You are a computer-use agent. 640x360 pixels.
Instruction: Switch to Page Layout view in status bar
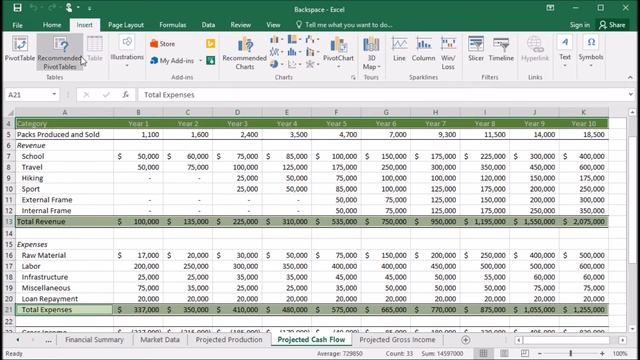pyautogui.click(x=504, y=353)
